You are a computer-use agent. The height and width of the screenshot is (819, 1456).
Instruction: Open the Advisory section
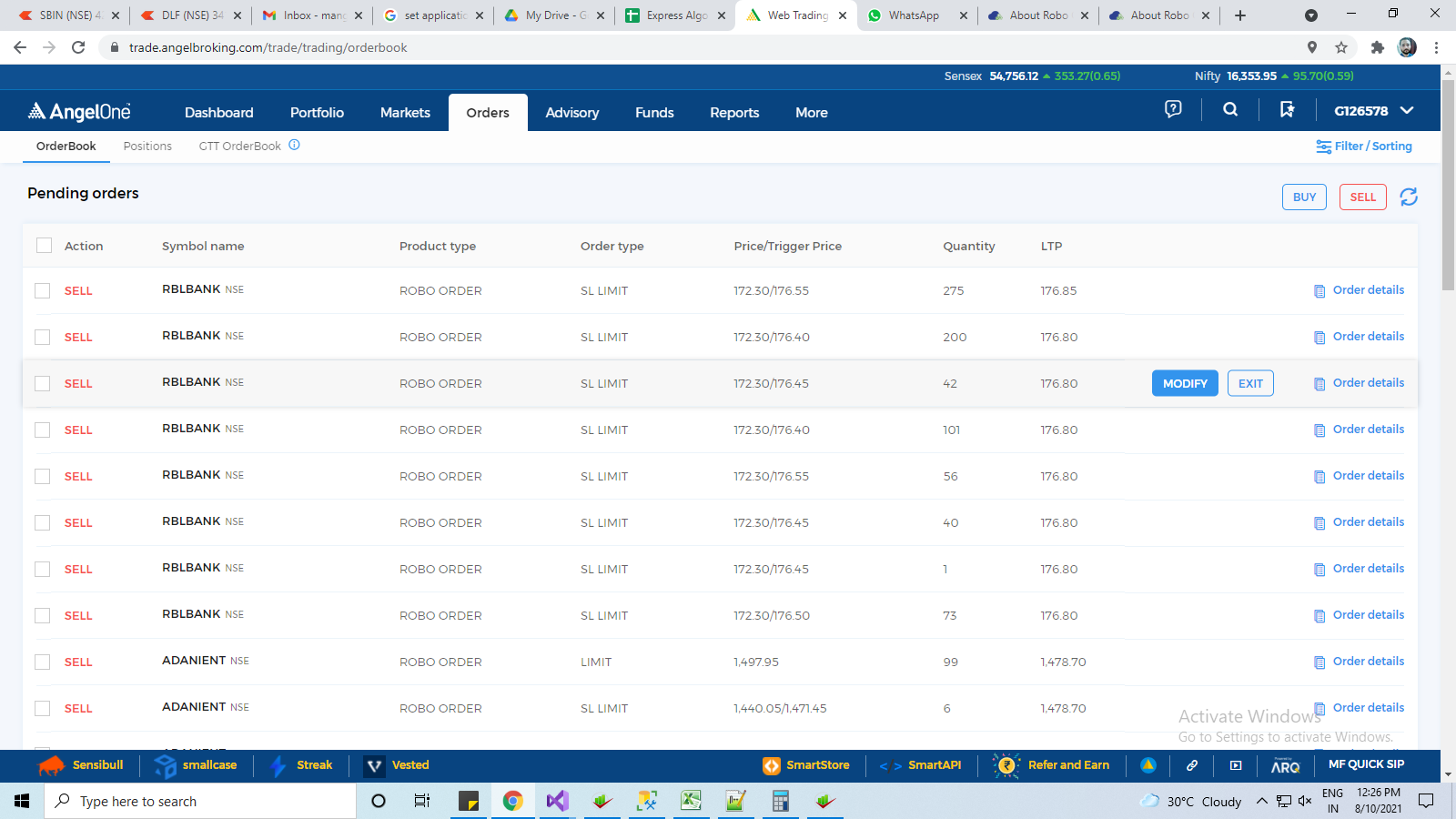point(572,113)
